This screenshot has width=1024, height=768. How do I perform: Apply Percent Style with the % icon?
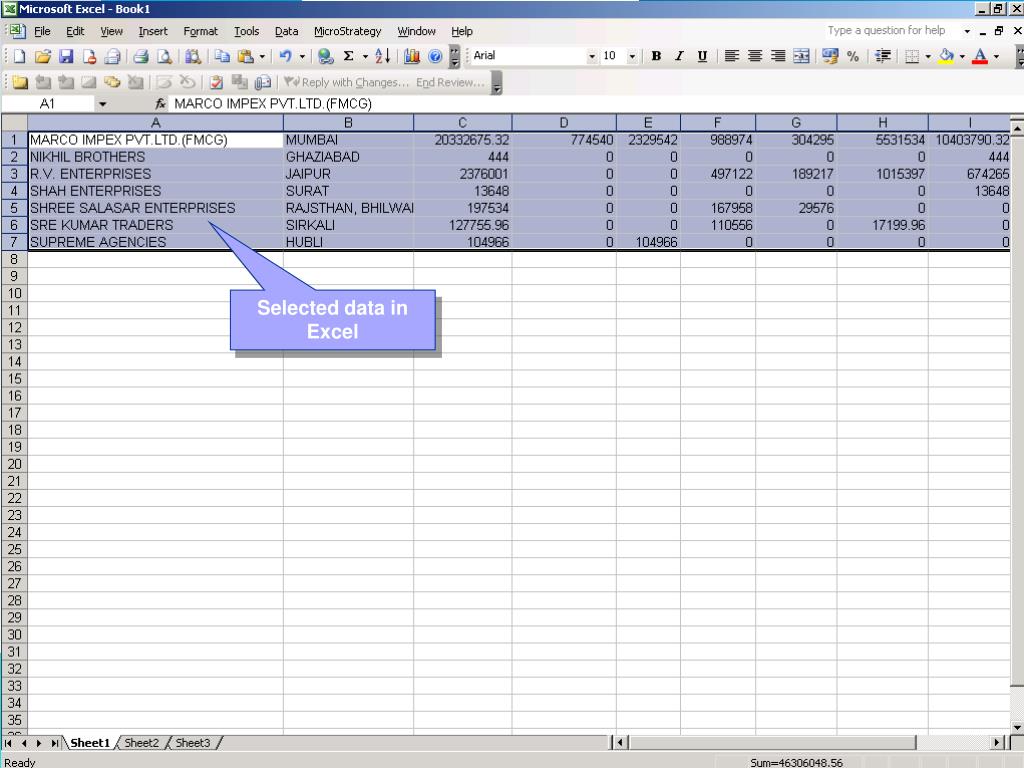pos(853,56)
